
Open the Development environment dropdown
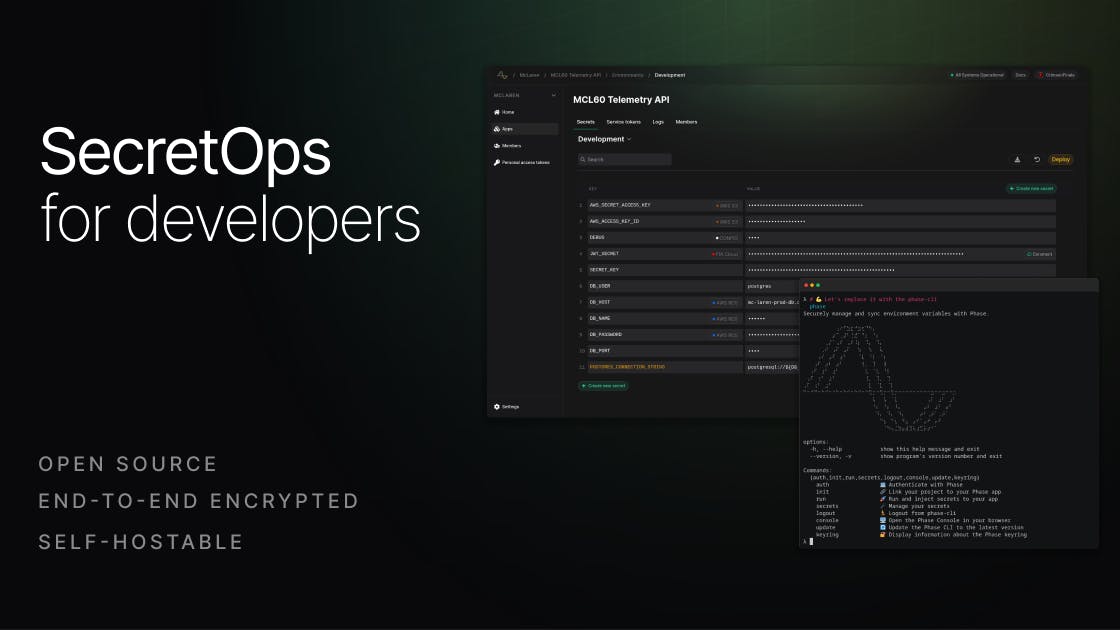[x=604, y=139]
